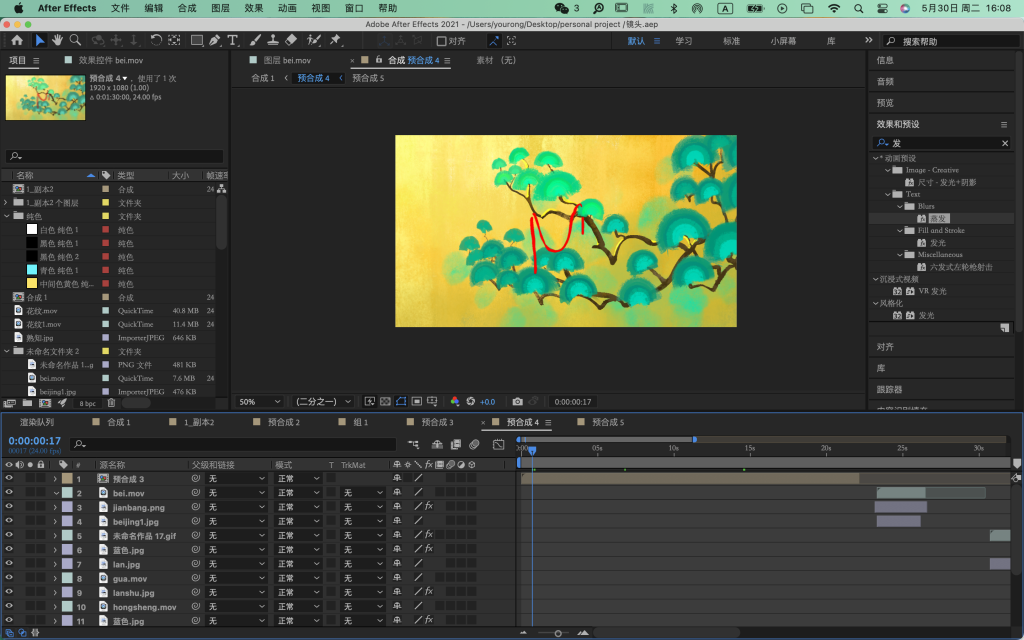The image size is (1024, 640).
Task: Click the reset exposure icon
Action: click(x=470, y=402)
